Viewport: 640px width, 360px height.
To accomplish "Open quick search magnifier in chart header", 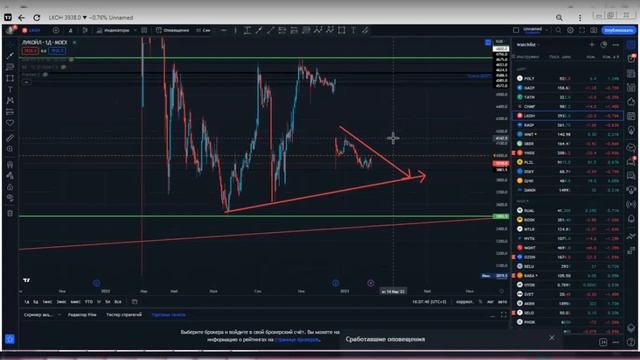I will click(x=558, y=30).
